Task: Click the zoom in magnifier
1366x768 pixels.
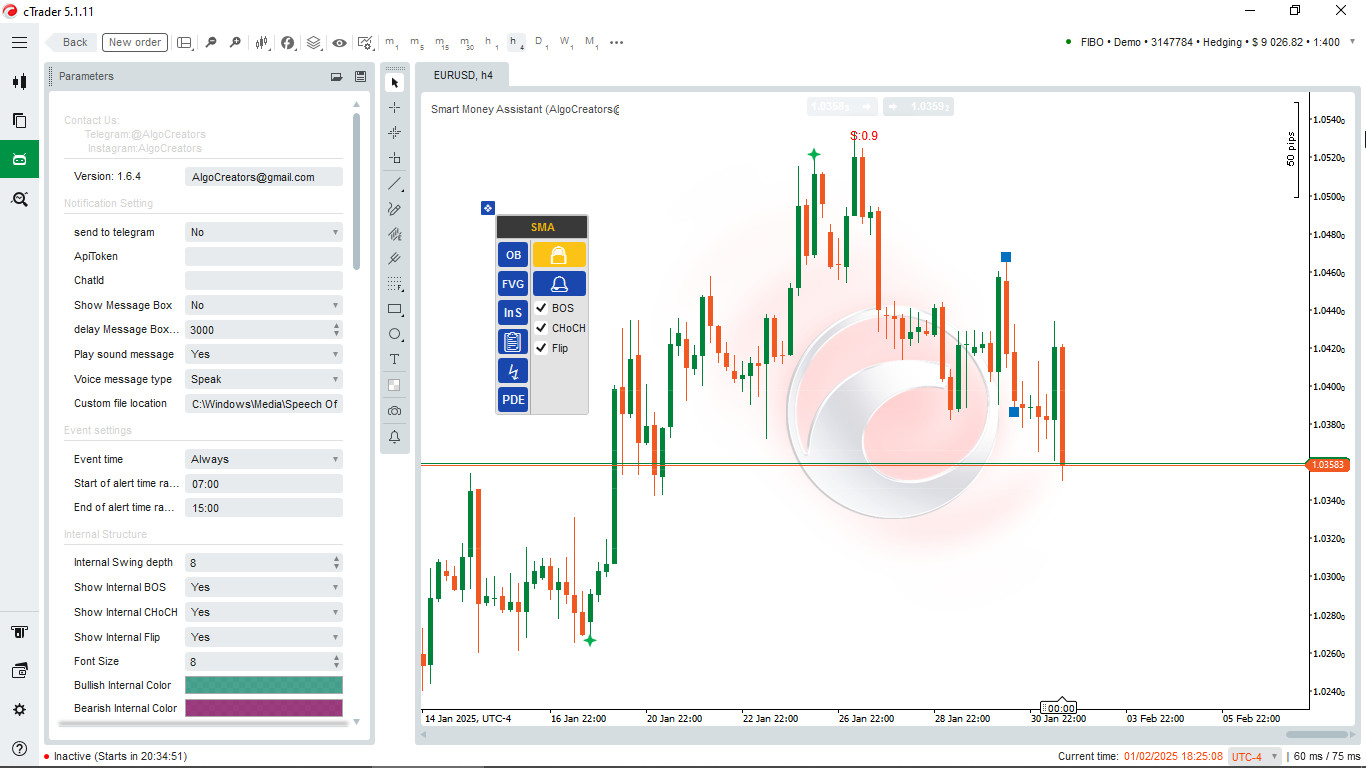Action: [x=235, y=42]
